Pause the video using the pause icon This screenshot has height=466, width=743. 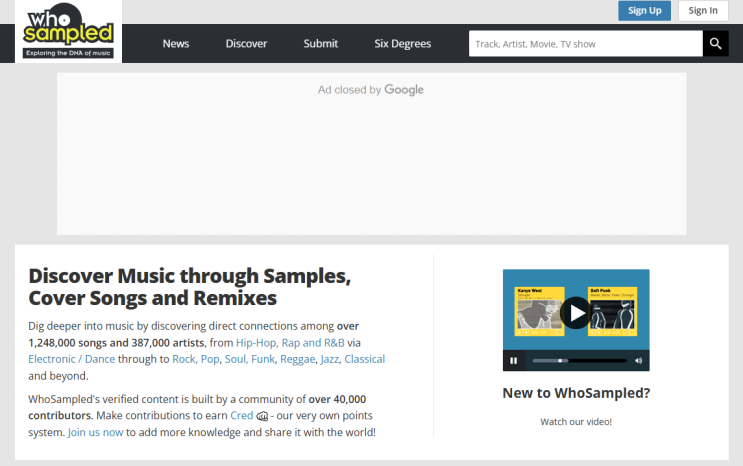point(513,361)
